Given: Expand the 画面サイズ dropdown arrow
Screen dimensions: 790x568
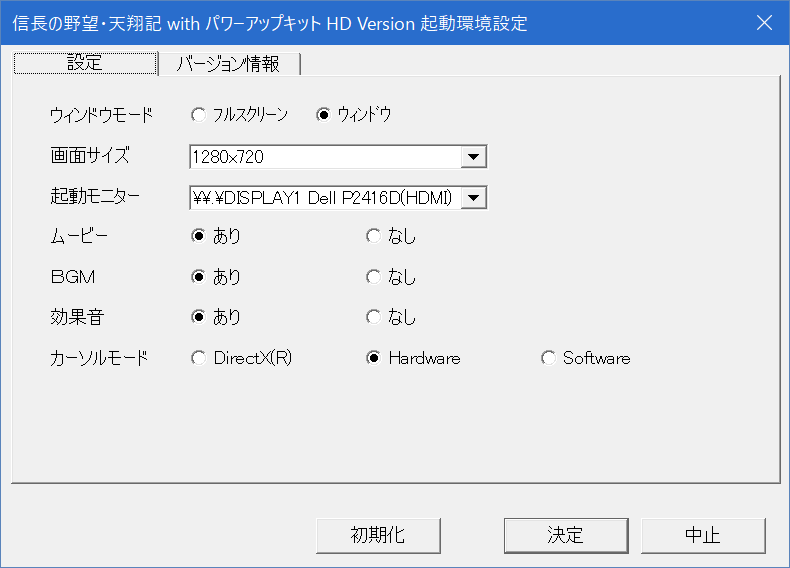Looking at the screenshot, I should (474, 157).
